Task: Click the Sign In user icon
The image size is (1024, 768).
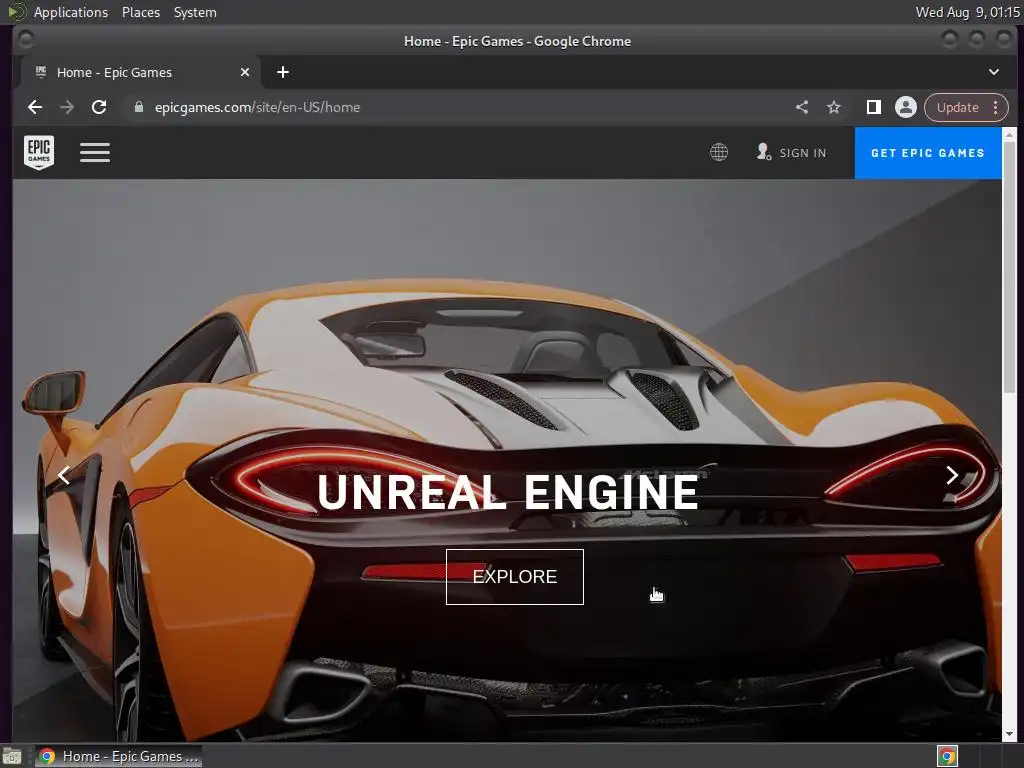Action: click(763, 152)
